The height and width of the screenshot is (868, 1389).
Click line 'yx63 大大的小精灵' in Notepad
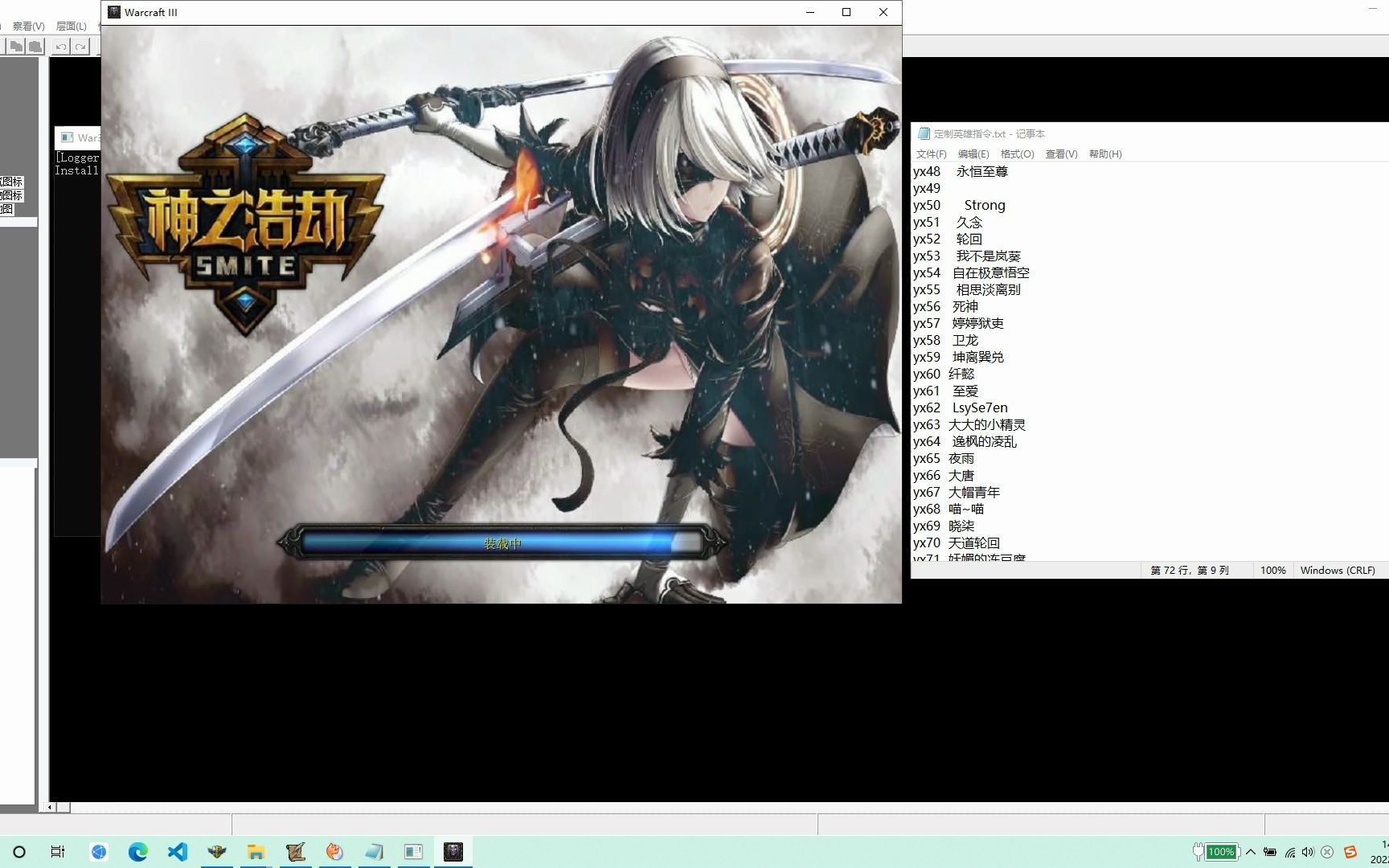[x=969, y=424]
